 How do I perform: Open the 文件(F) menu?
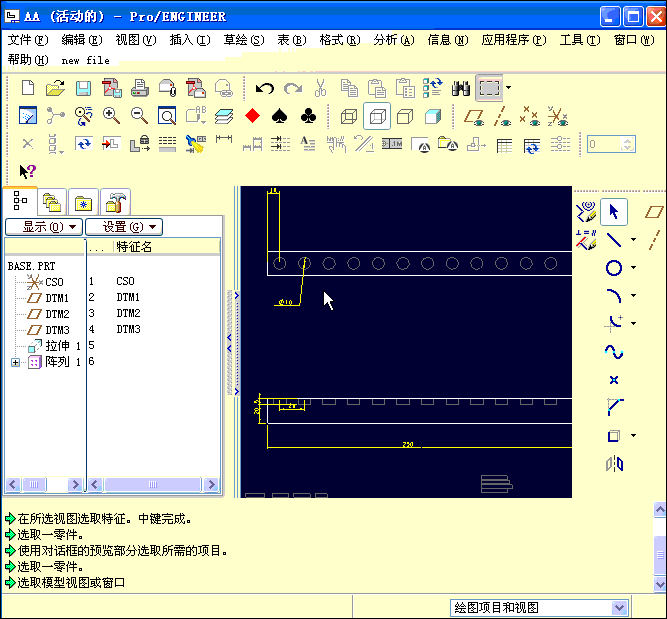[28, 40]
